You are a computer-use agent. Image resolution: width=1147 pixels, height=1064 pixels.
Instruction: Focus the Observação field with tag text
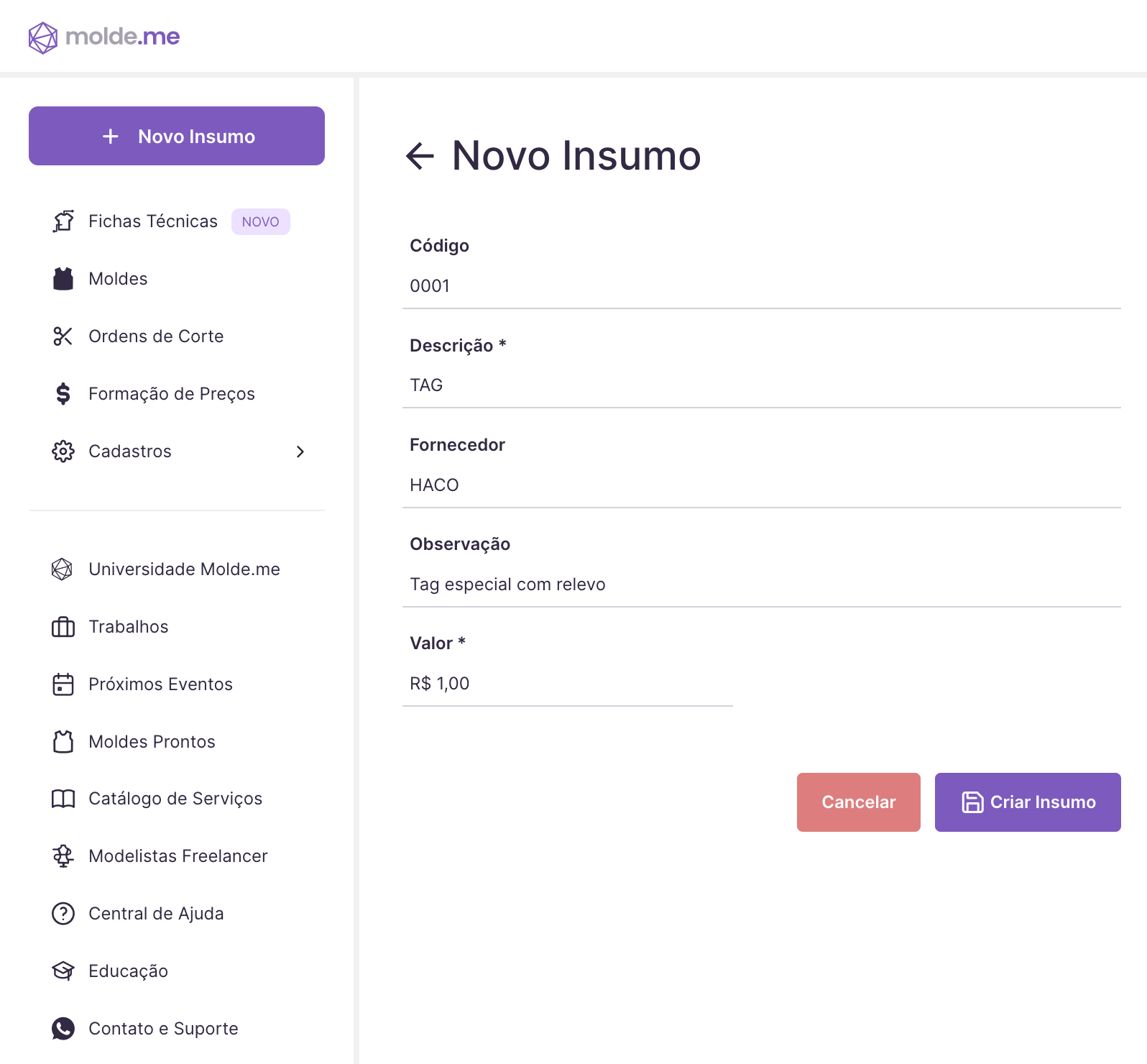tap(762, 584)
